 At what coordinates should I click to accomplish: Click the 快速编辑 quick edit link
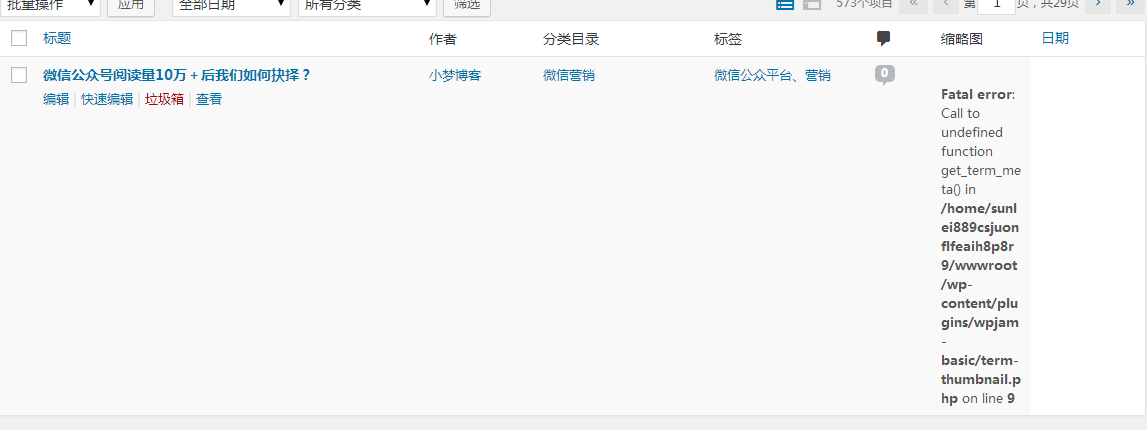(107, 99)
